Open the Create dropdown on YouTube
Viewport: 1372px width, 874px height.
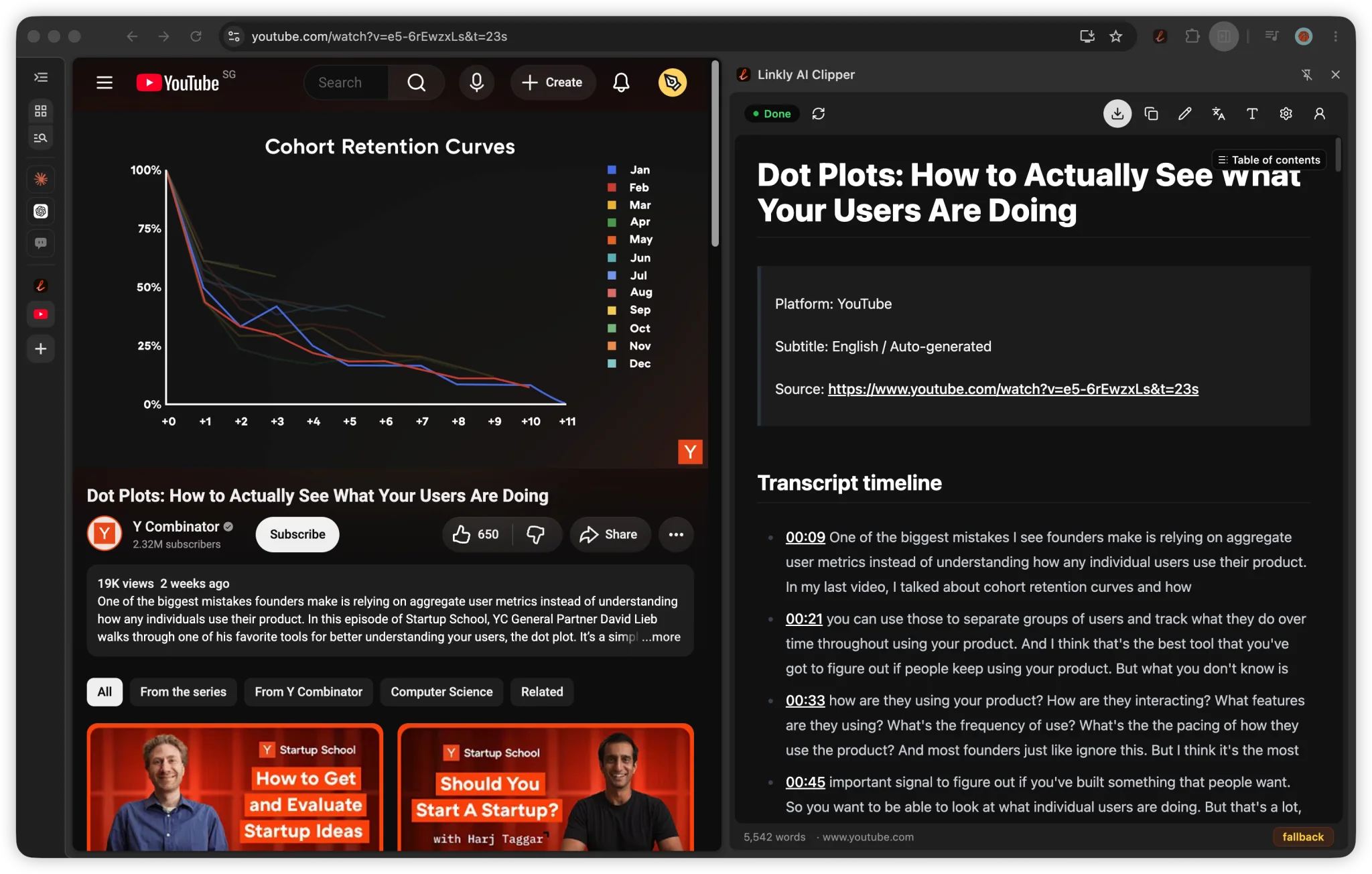click(553, 82)
